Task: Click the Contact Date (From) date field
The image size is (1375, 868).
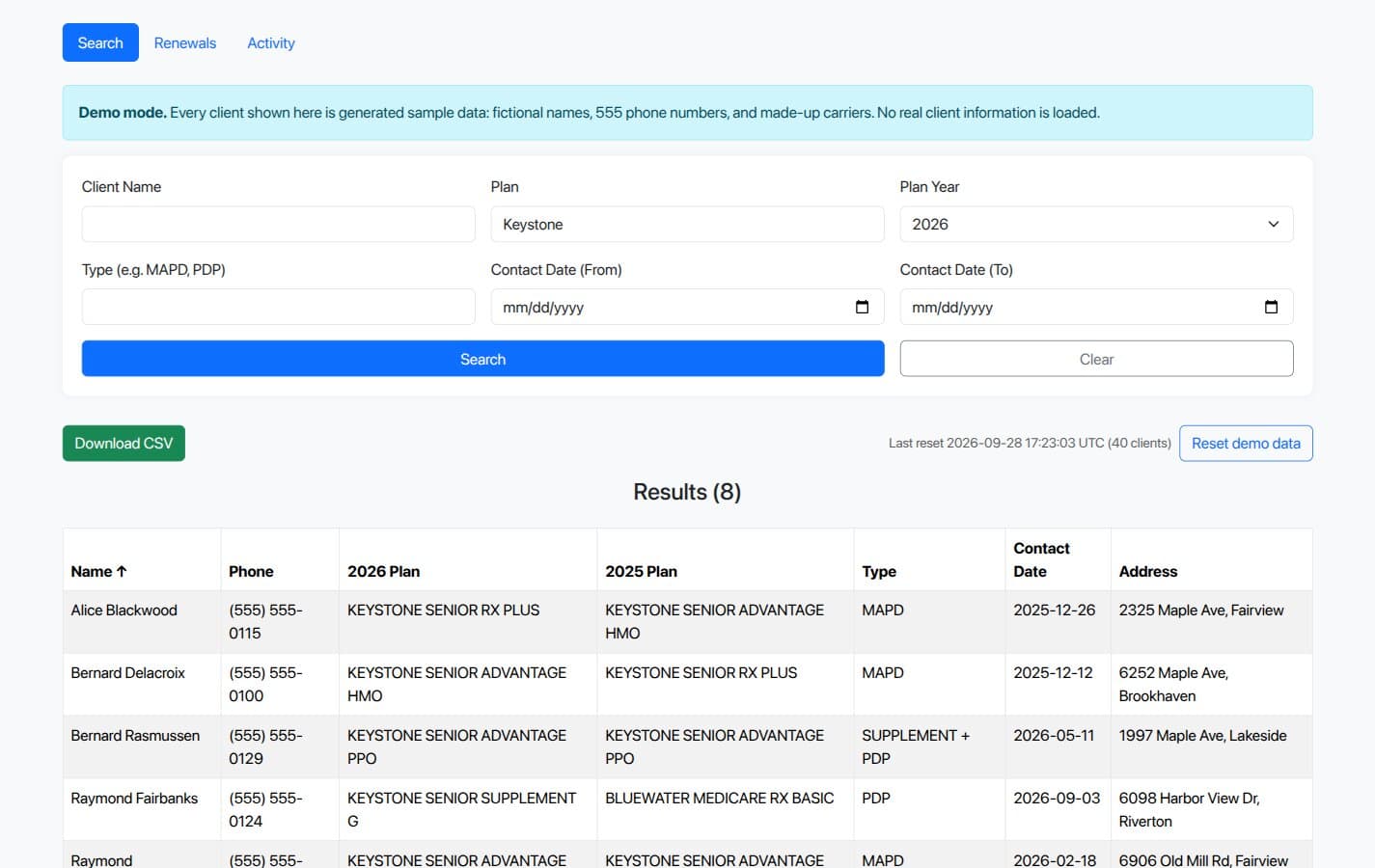Action: click(687, 307)
